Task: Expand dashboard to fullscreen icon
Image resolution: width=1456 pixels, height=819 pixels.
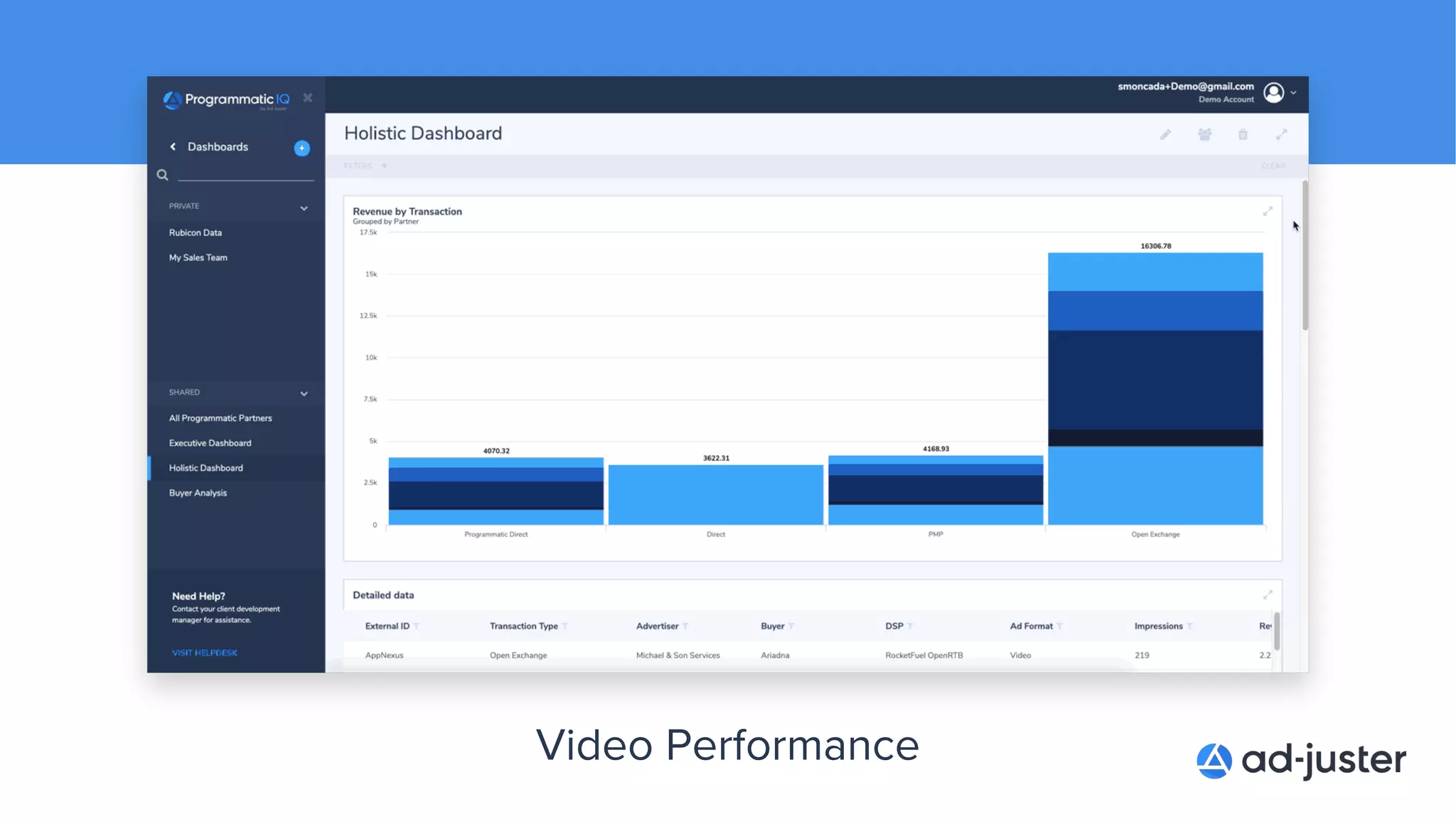Action: click(1281, 134)
